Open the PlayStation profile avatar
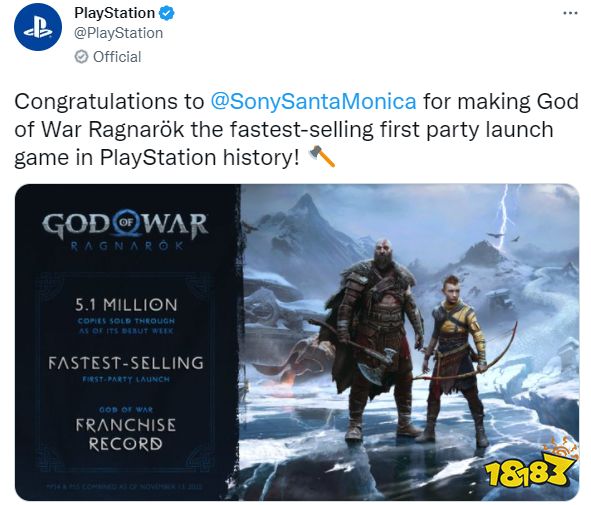This screenshot has height=505, width=591. (38, 27)
